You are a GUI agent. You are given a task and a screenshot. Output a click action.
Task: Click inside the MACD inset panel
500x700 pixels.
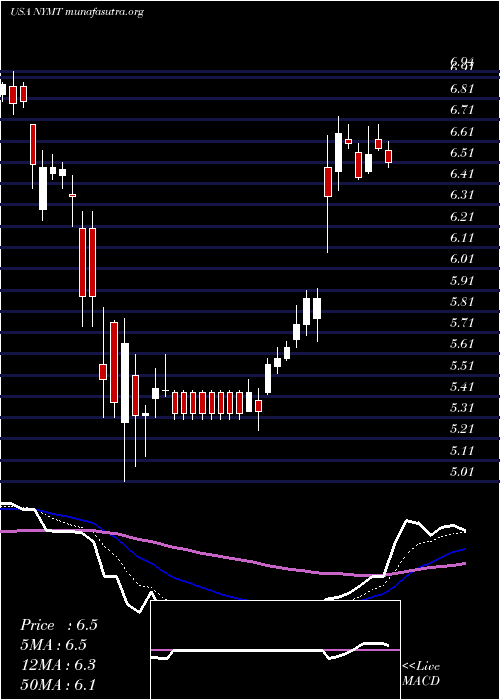(x=275, y=650)
